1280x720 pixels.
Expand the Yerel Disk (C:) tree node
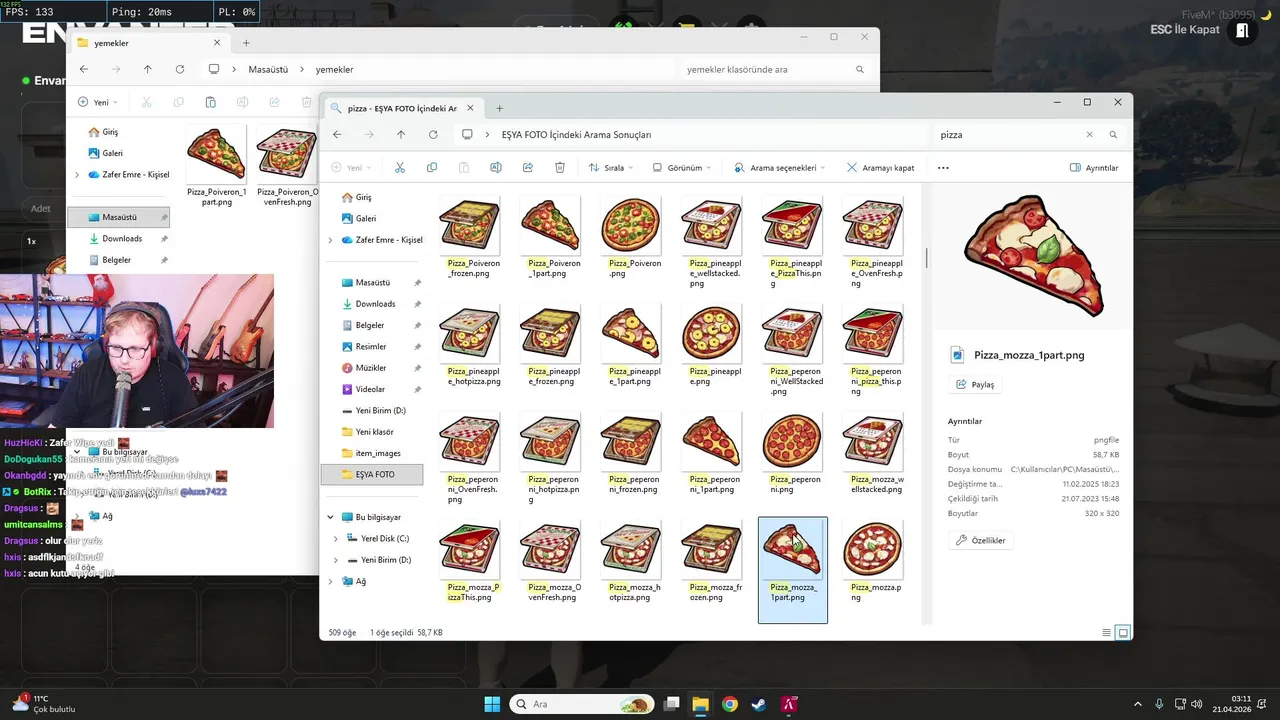coord(336,538)
